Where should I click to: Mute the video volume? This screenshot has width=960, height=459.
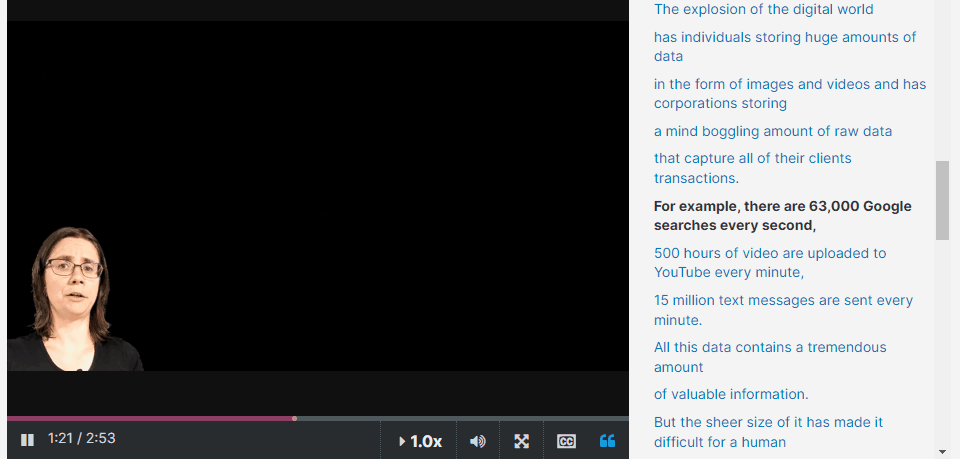pyautogui.click(x=478, y=441)
